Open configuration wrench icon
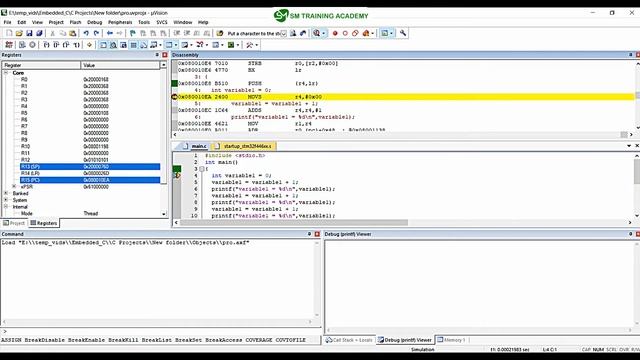 pos(403,33)
